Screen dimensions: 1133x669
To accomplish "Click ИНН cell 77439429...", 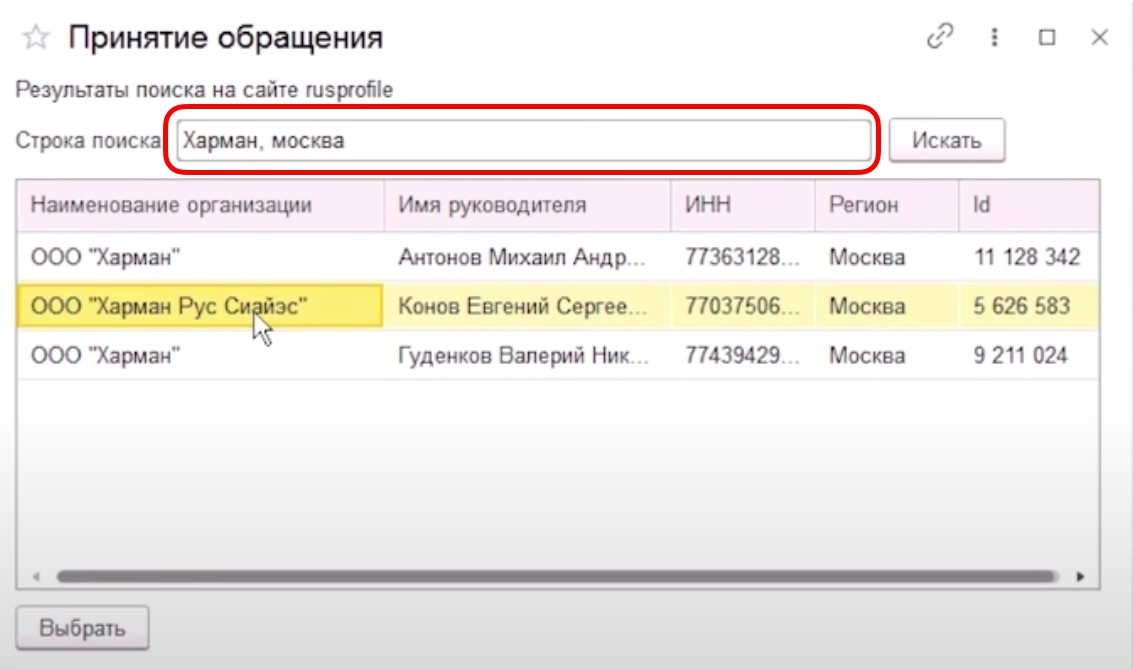I will point(743,355).
